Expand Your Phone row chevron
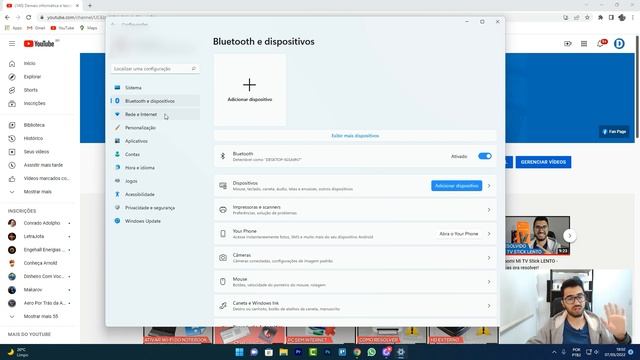This screenshot has width=640, height=360. 489,234
